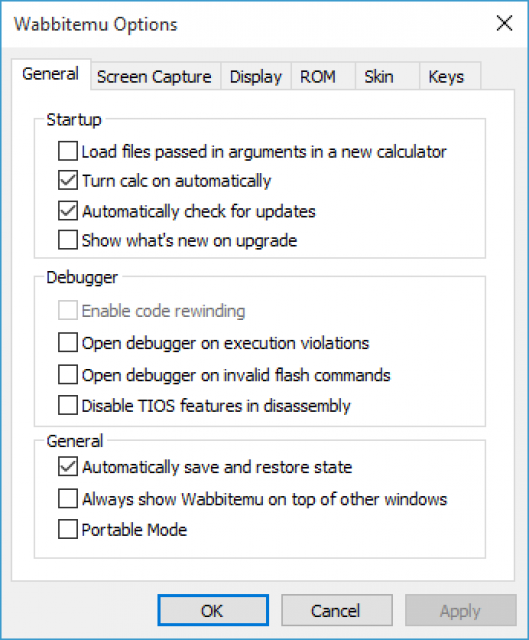Close the Wabbitemu Options dialog
Image resolution: width=529 pixels, height=640 pixels.
point(505,23)
